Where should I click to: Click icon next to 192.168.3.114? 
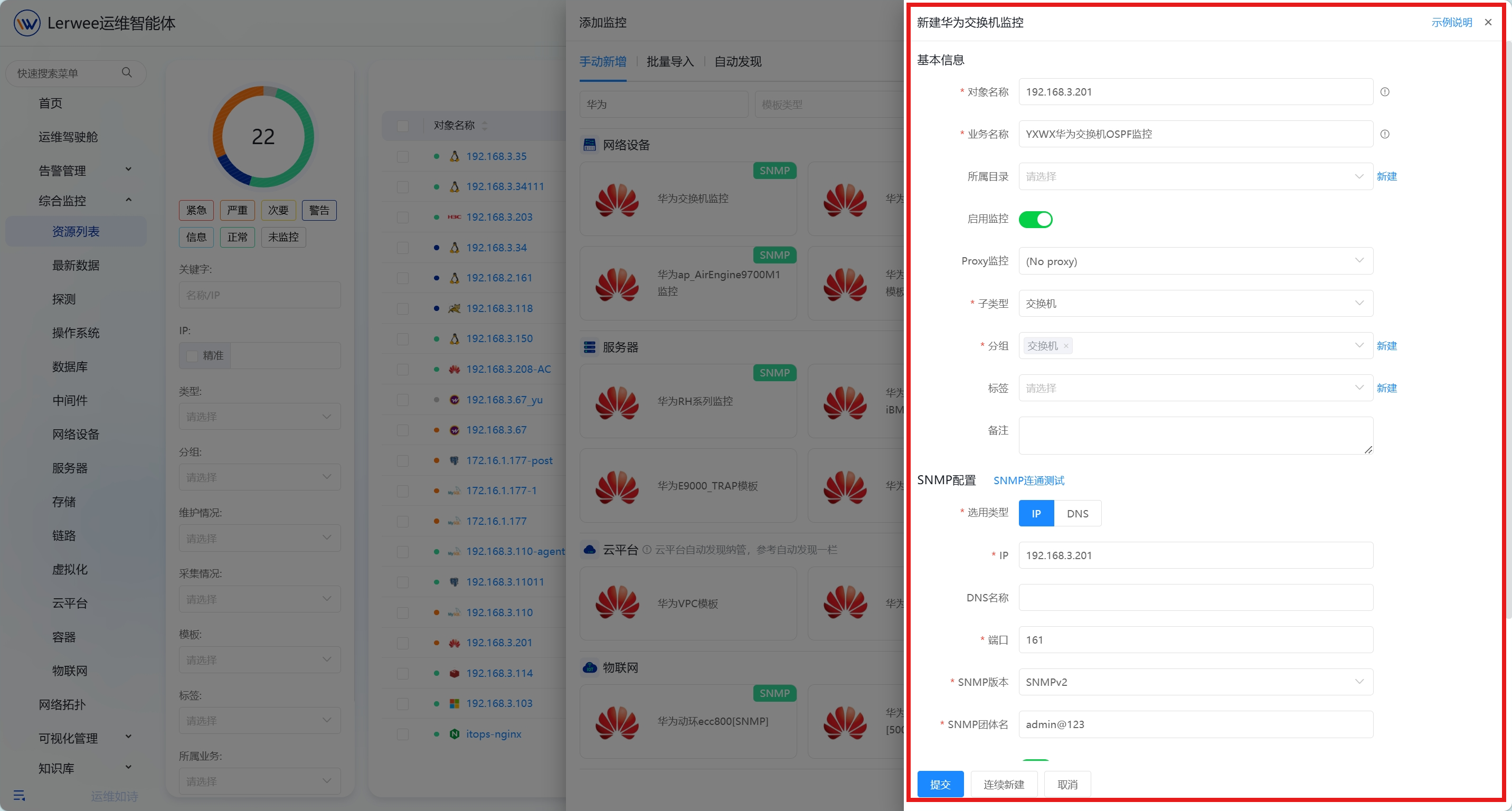455,673
